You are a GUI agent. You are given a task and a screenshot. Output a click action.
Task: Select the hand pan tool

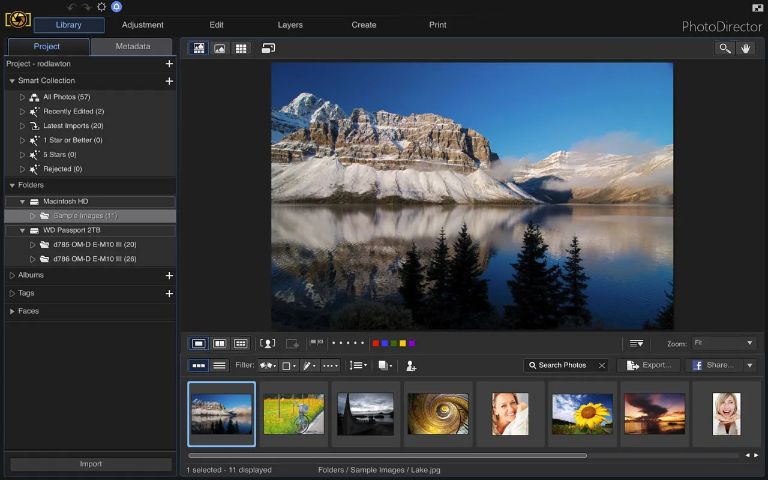coord(745,48)
